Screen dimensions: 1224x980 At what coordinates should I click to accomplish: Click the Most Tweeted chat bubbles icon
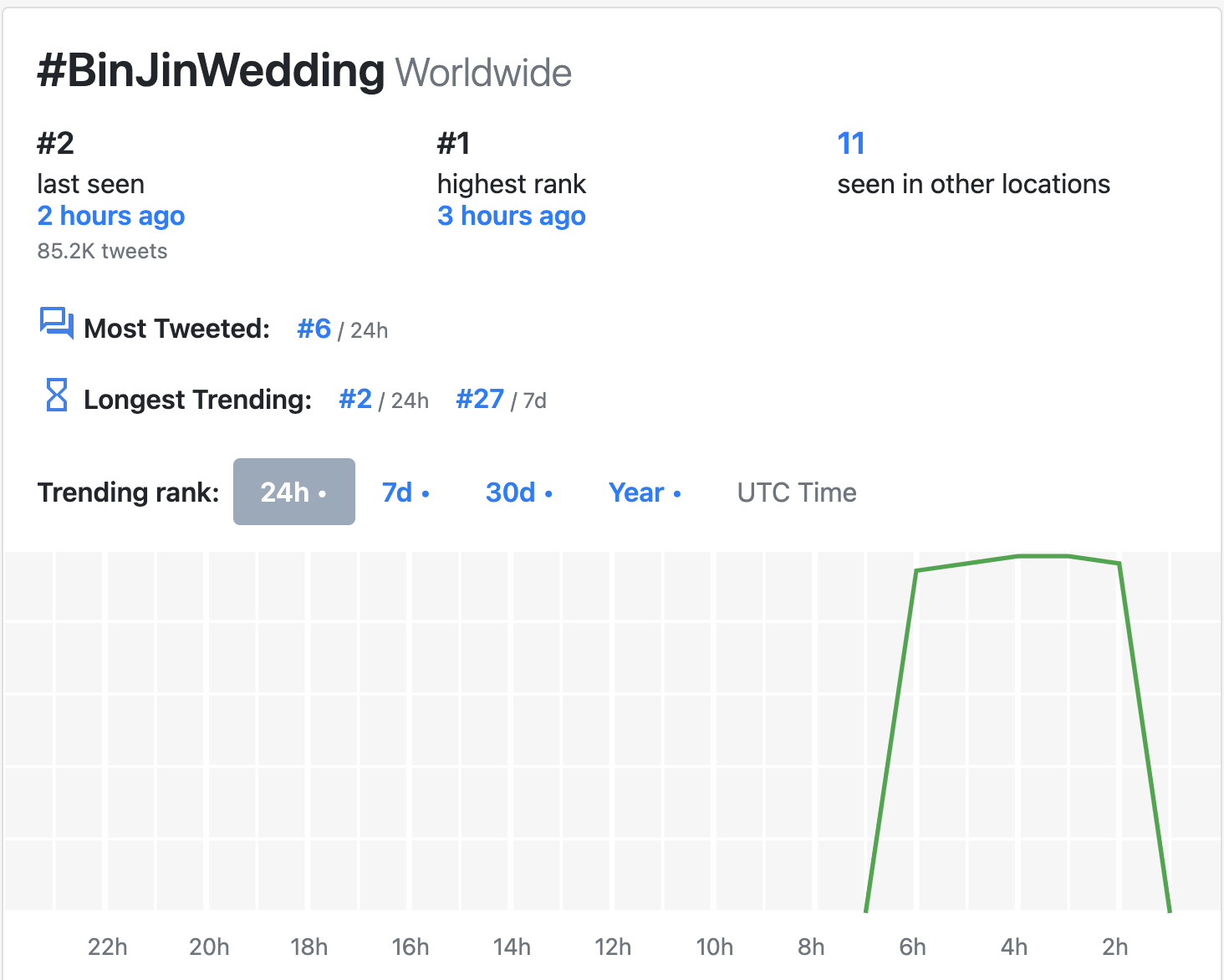point(57,324)
